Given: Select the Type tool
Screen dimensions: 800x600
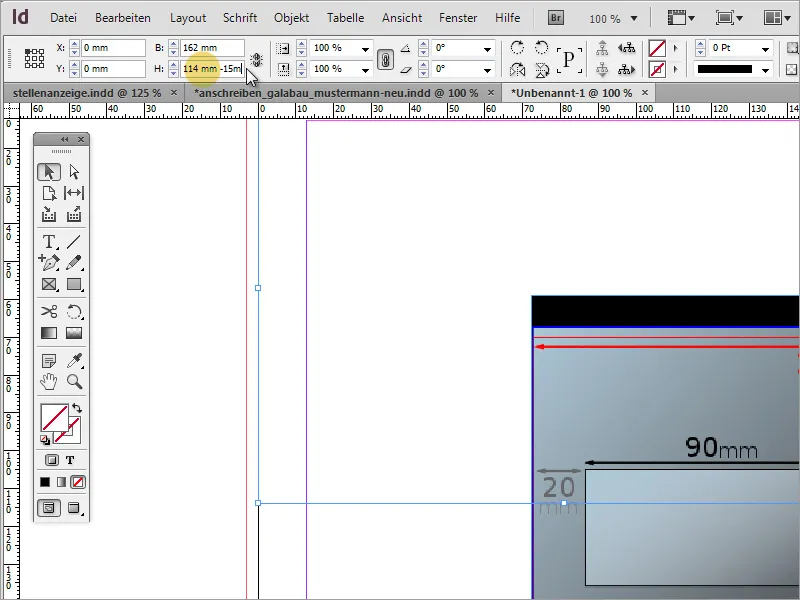Looking at the screenshot, I should [49, 241].
